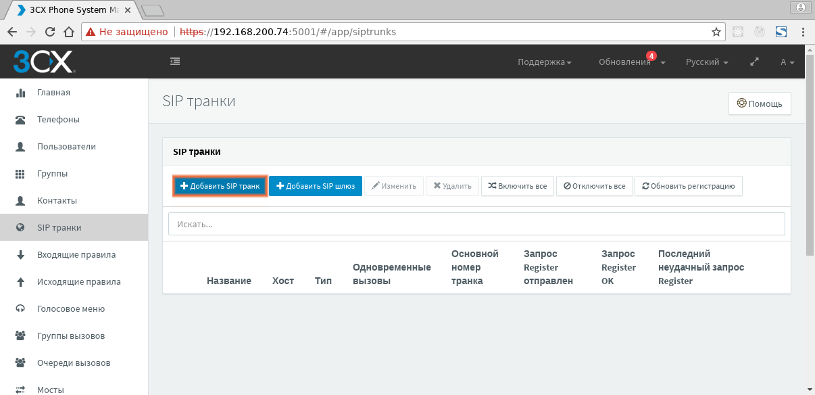Click Основной номер транка column header
The image size is (815, 395).
coord(475,267)
